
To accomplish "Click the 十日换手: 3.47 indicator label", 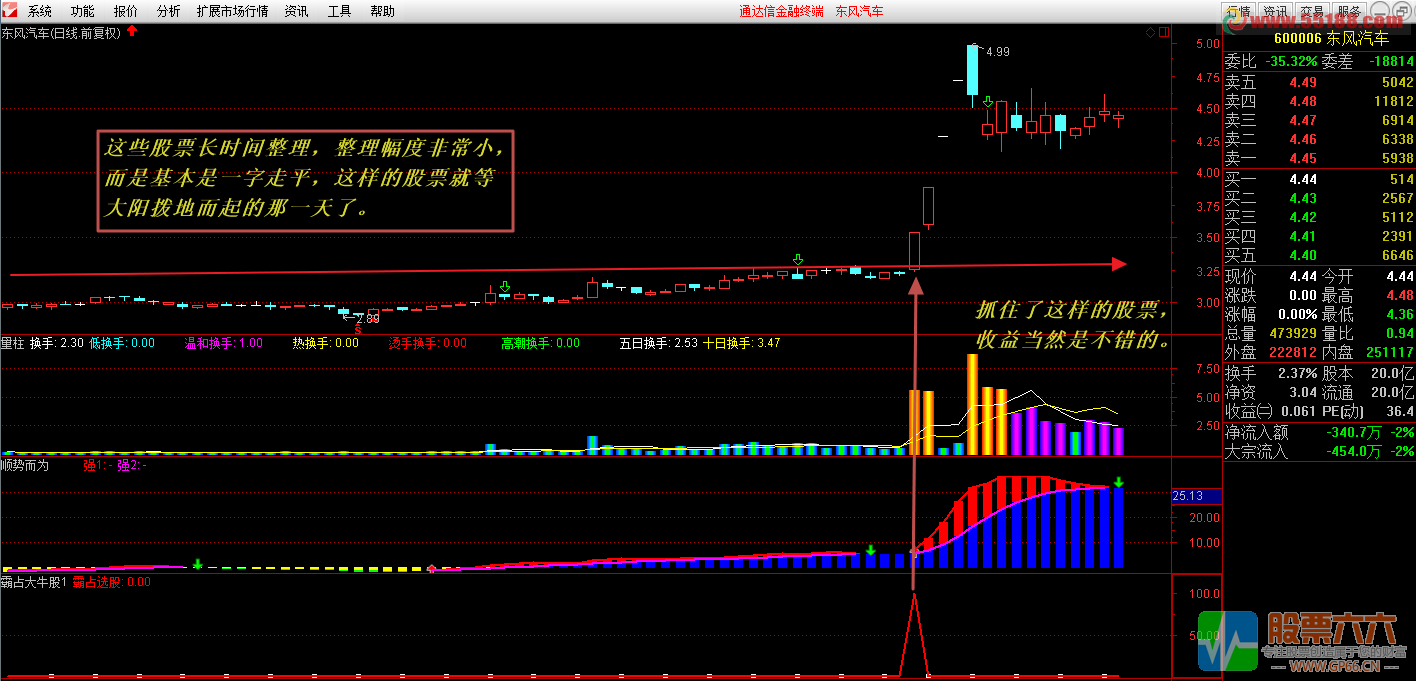I will click(x=741, y=343).
